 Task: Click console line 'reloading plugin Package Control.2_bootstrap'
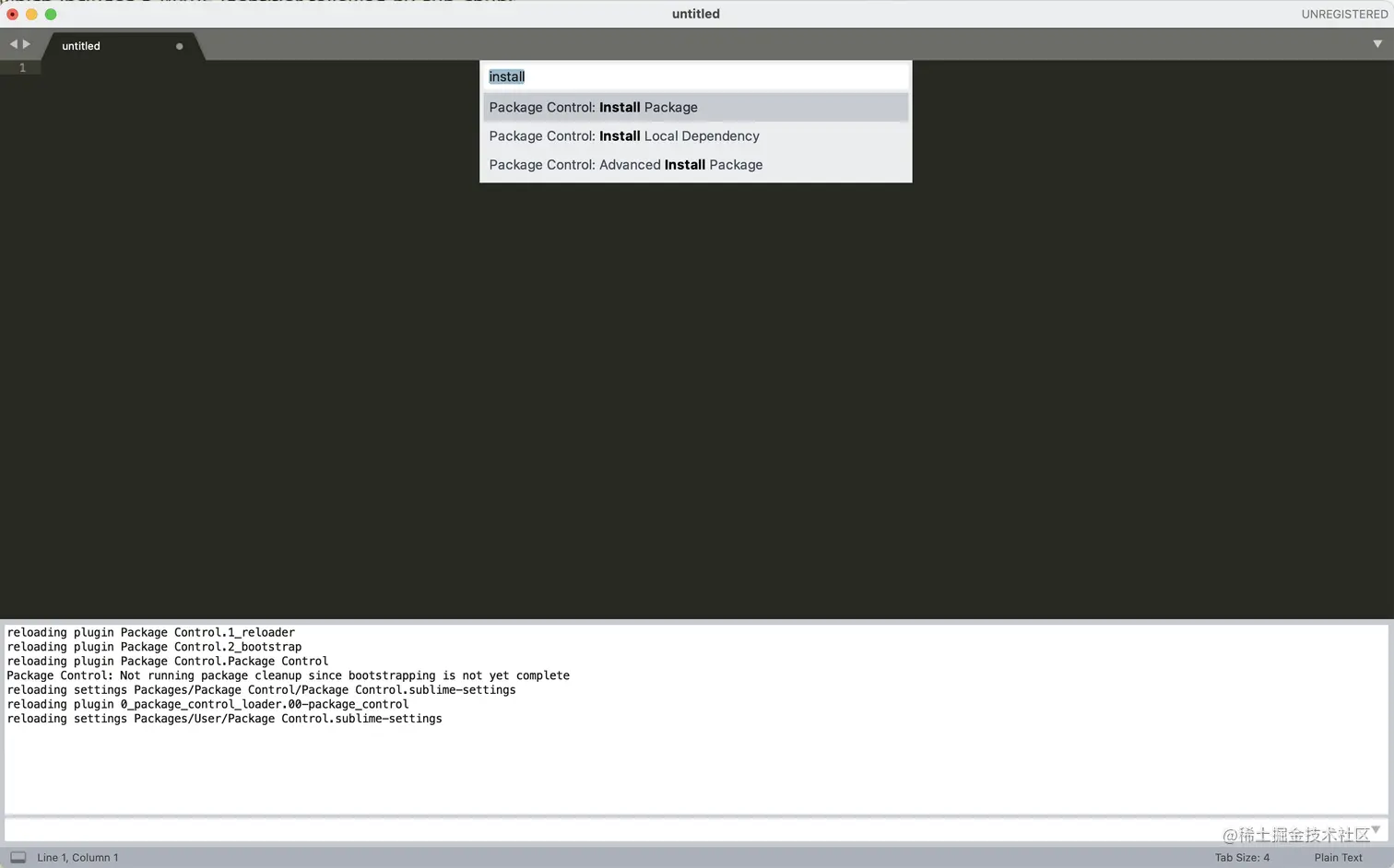[x=154, y=647]
